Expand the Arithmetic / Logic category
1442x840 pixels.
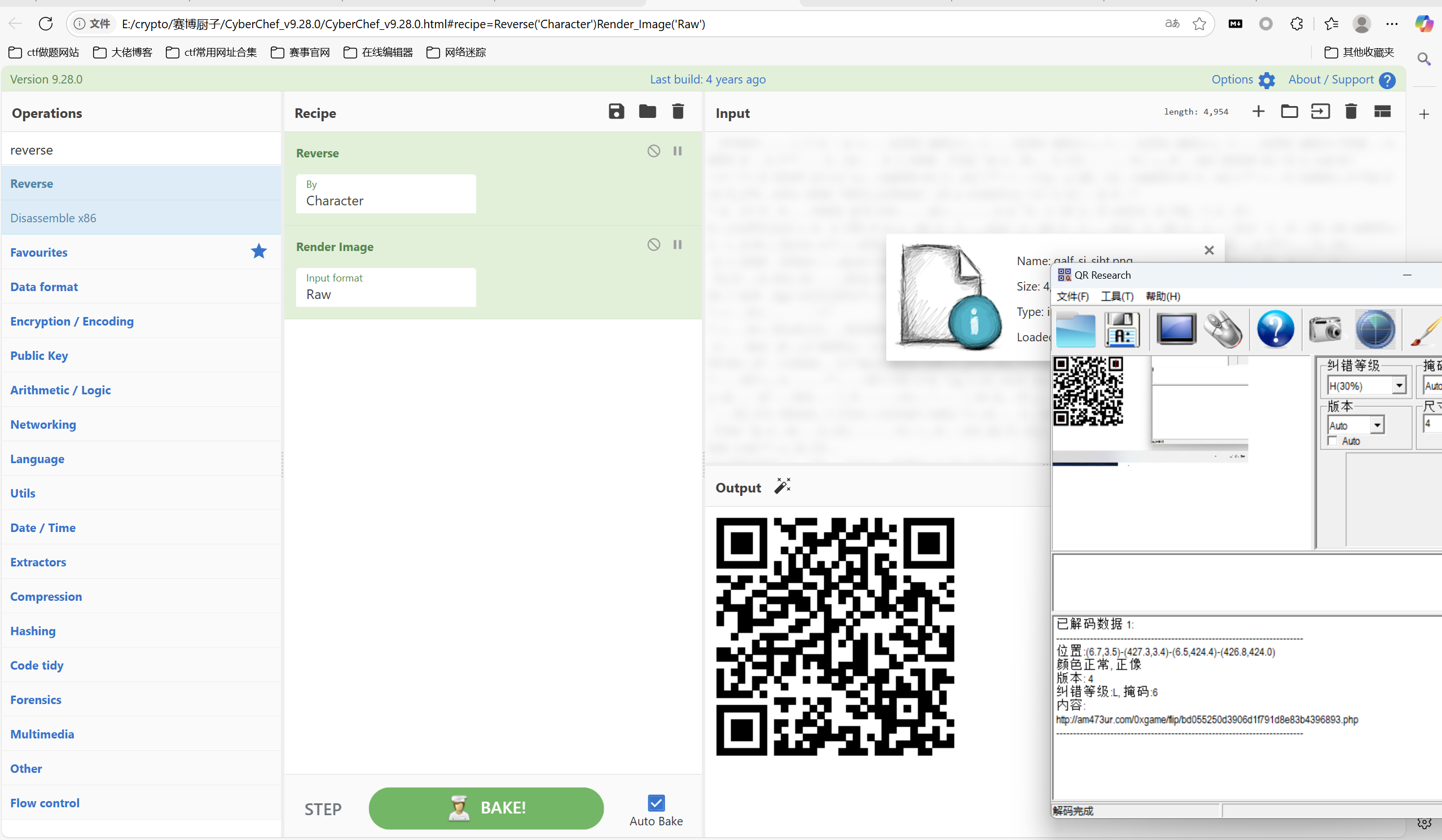pos(142,390)
